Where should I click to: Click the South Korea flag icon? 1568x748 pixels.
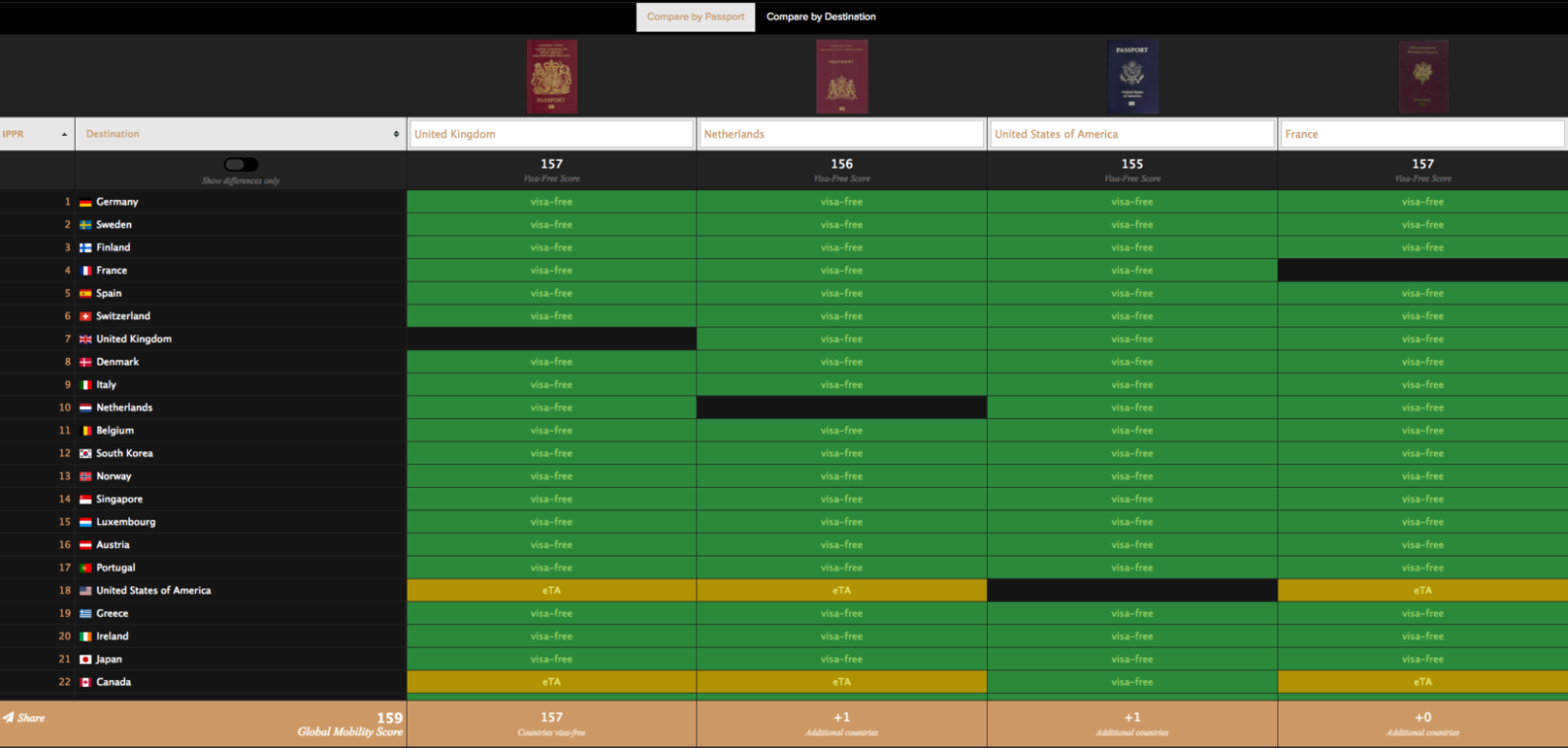[x=86, y=453]
